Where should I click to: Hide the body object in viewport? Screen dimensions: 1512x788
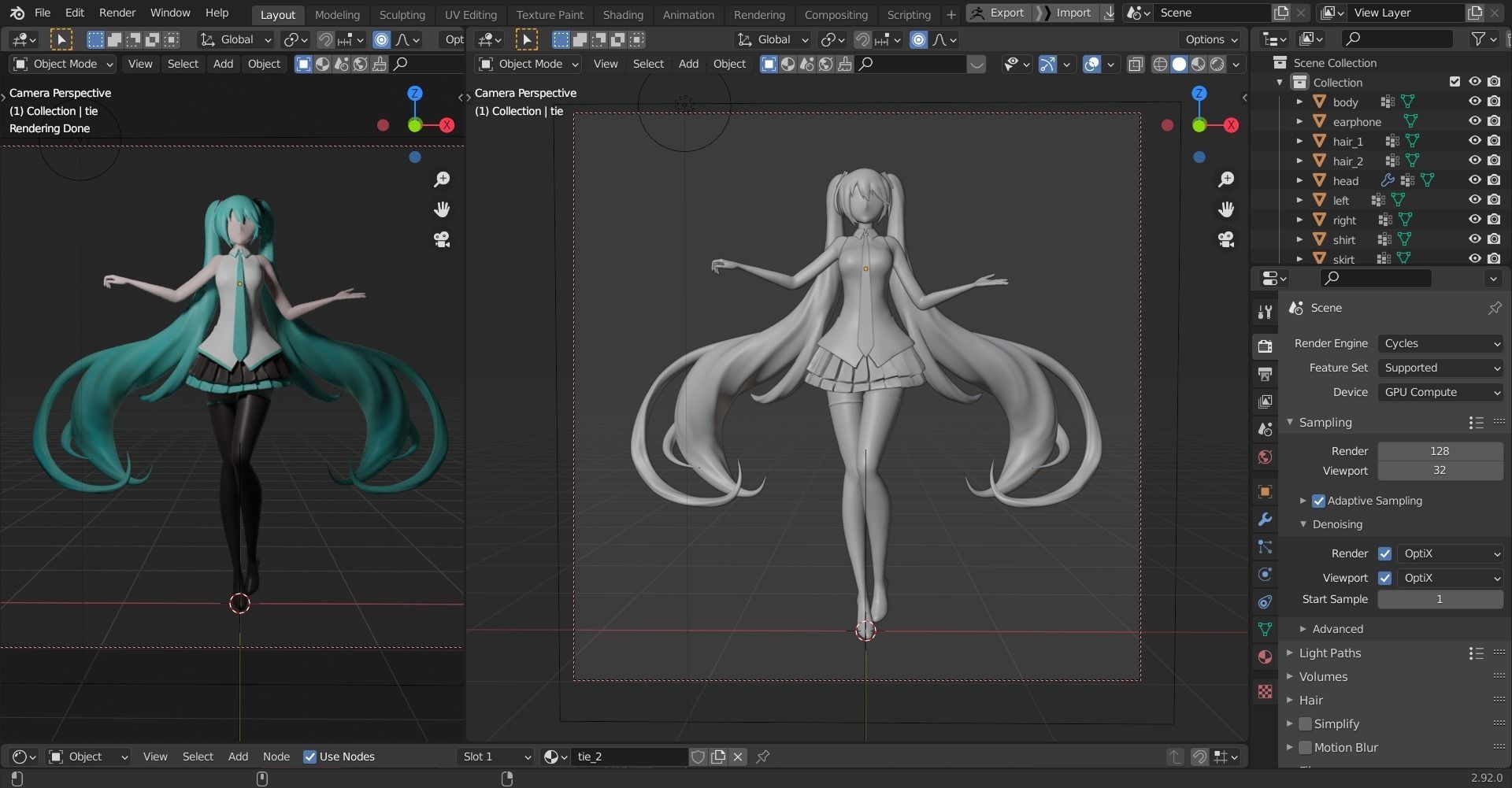pyautogui.click(x=1474, y=102)
